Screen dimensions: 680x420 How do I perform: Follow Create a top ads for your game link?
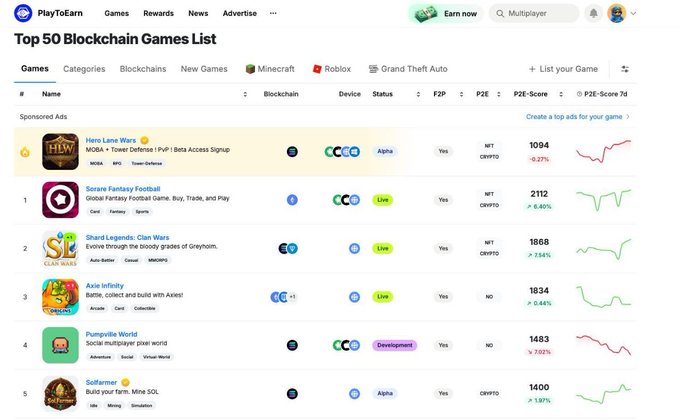[578, 117]
